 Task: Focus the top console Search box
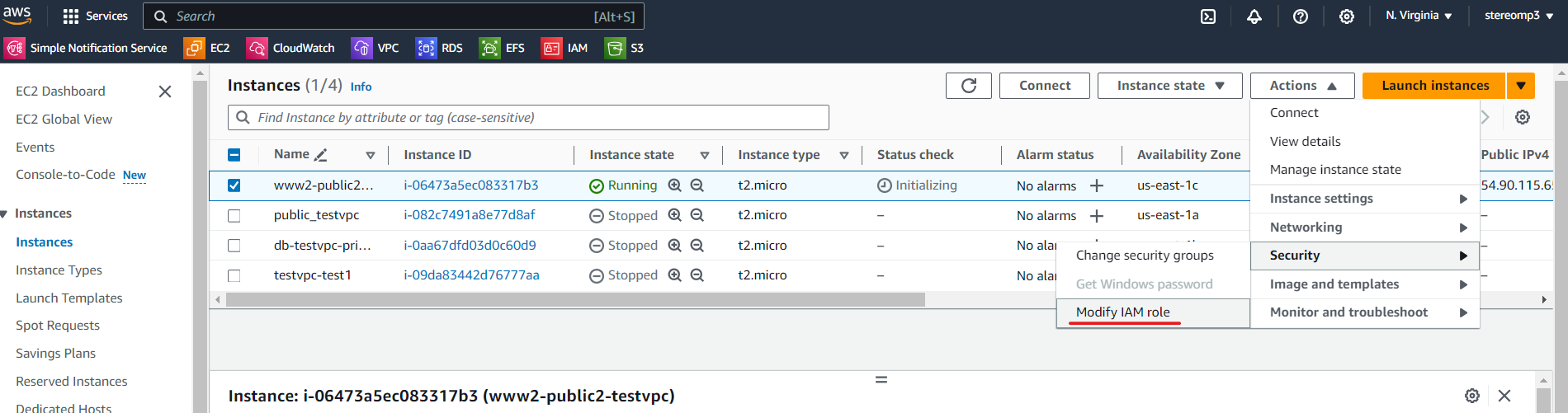pyautogui.click(x=394, y=16)
